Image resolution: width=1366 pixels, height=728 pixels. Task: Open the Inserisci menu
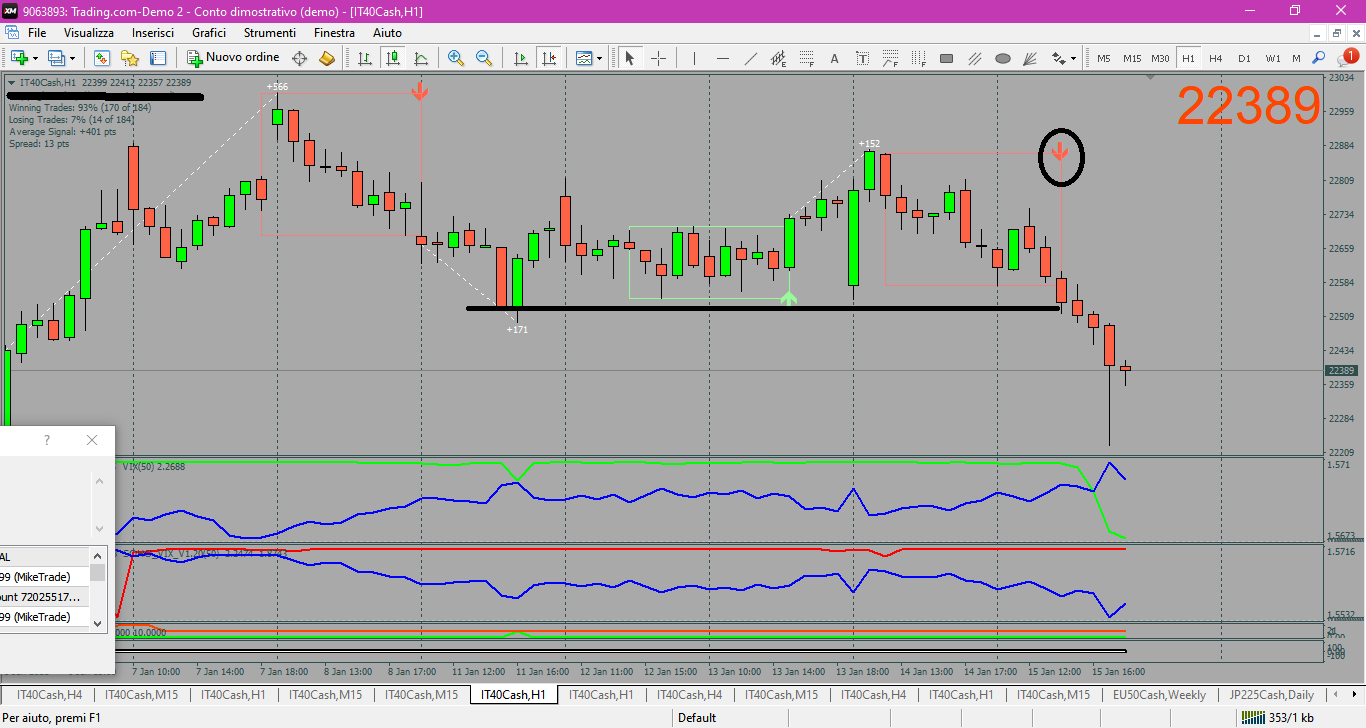[153, 33]
